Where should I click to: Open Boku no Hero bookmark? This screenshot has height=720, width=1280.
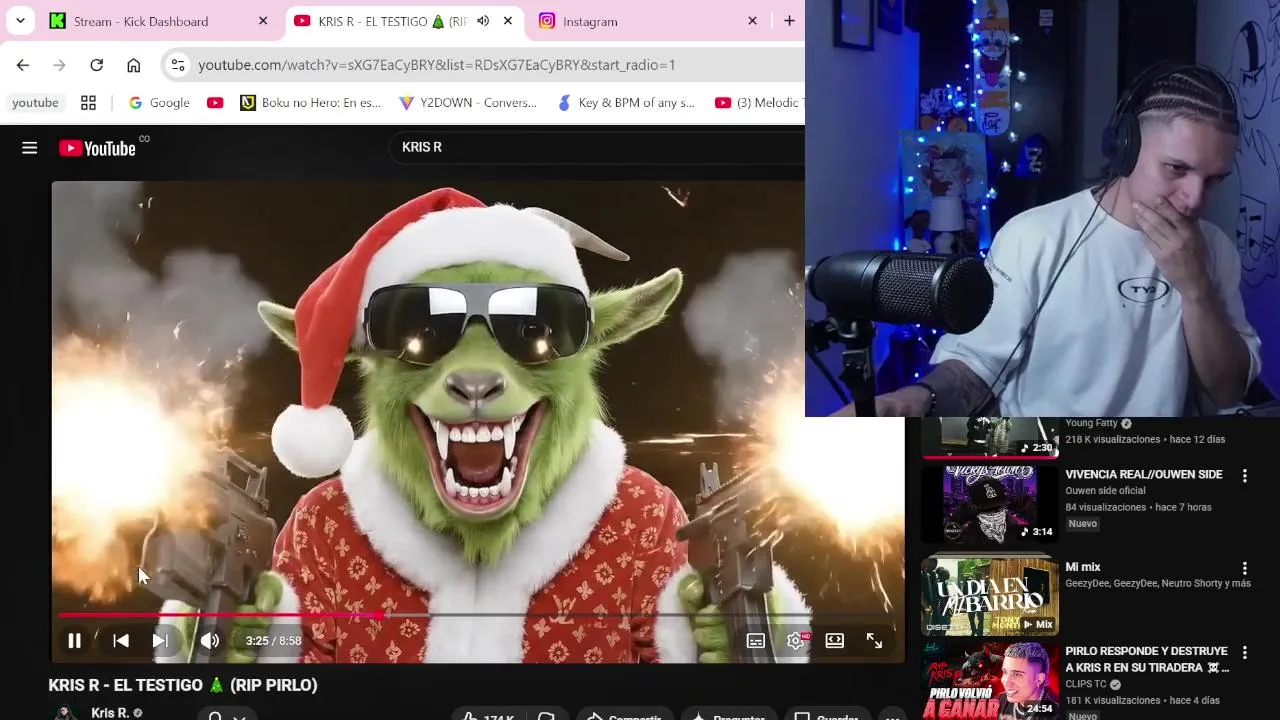[311, 103]
